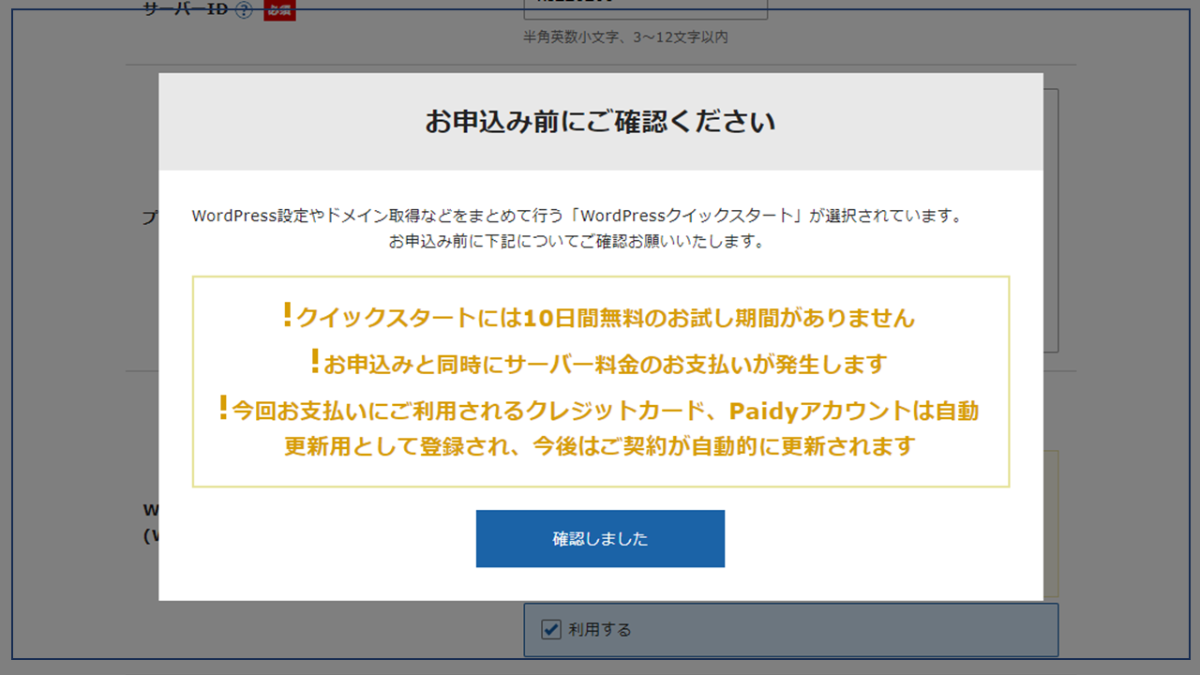This screenshot has height=675, width=1200.
Task: Click the warning about 10日間無料のお試し期間
Action: [600, 318]
